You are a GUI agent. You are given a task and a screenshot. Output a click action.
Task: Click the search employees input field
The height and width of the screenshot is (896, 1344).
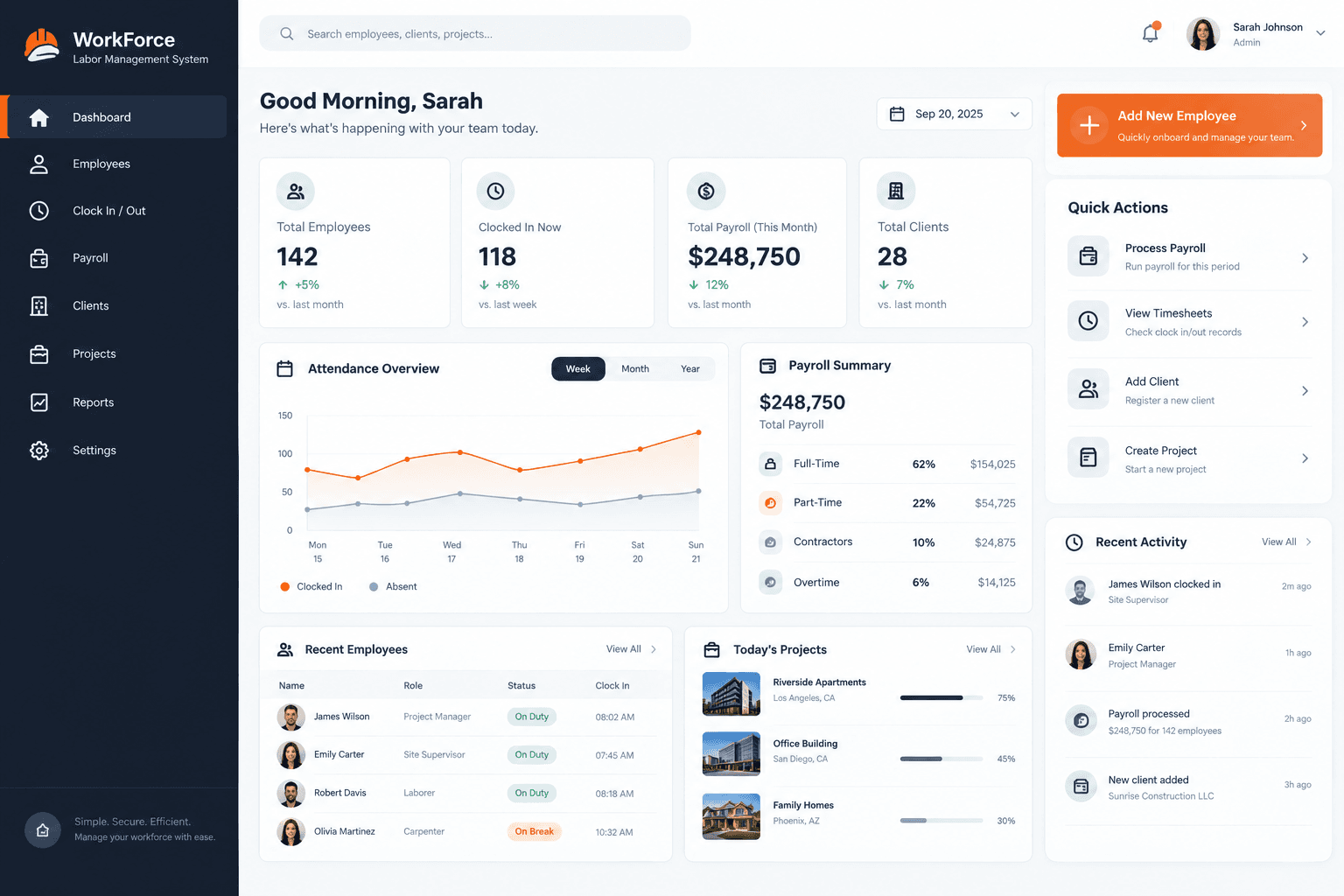tap(475, 33)
